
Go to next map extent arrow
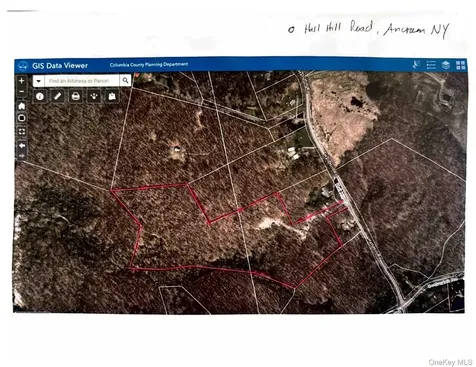coord(22,156)
